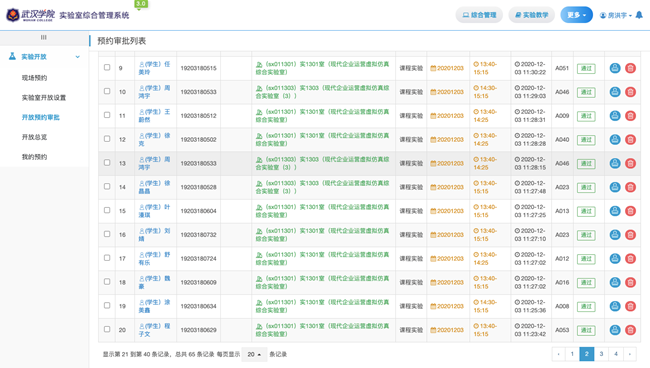Image resolution: width=650 pixels, height=368 pixels.
Task: Select the checkbox for row 14
Action: point(107,186)
